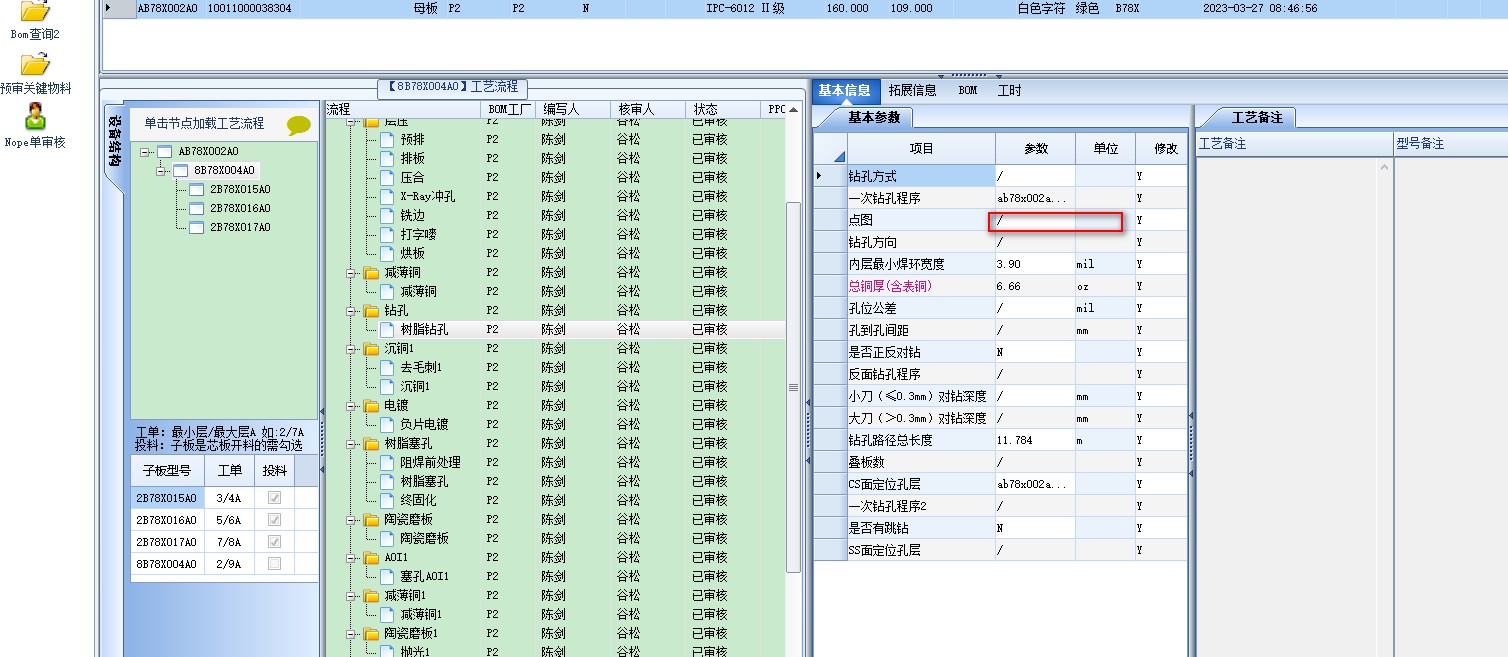This screenshot has width=1508, height=657.
Task: Edit the 内层最小焊环宽度 value 3.90
Action: point(1035,264)
